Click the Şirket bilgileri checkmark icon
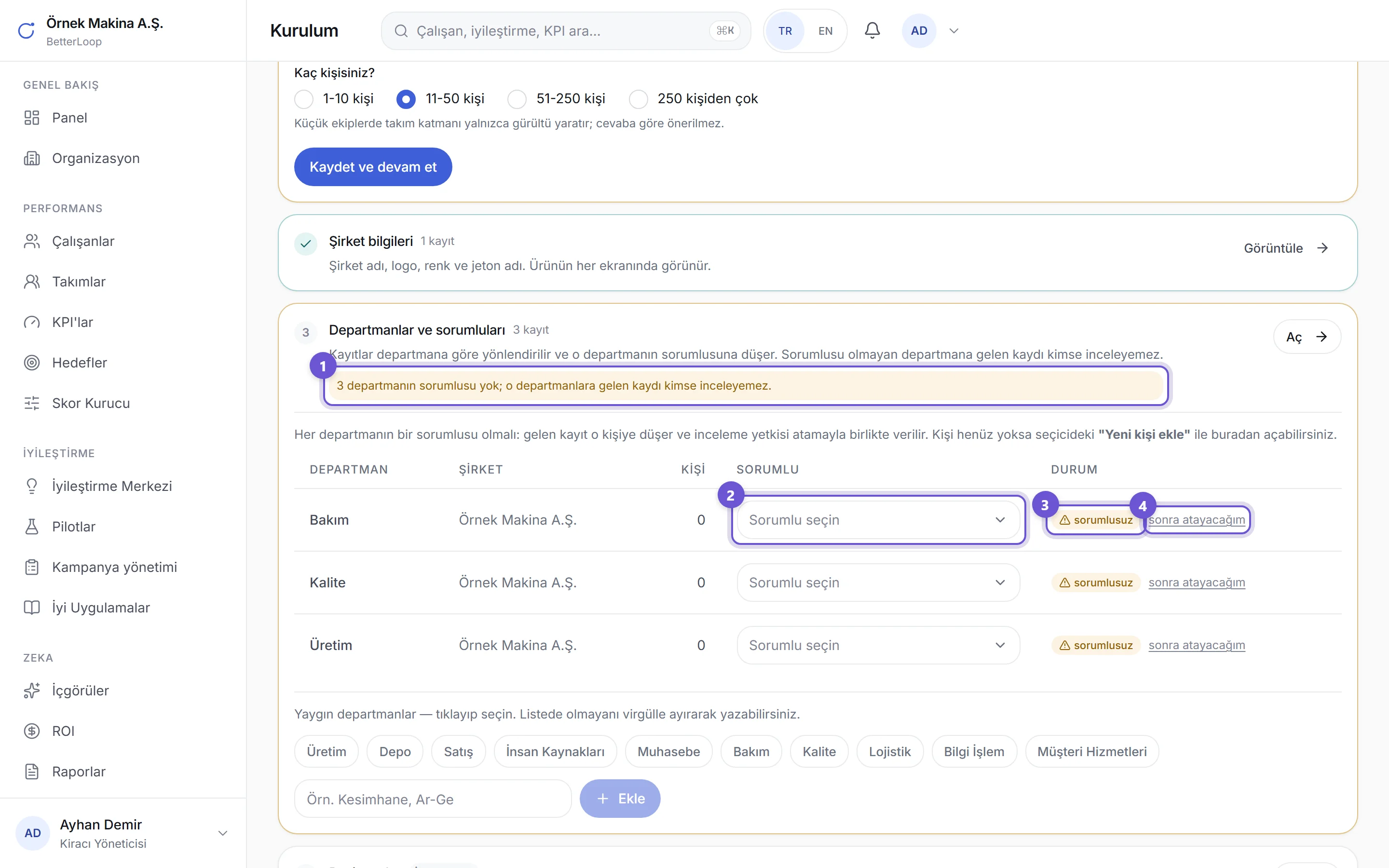Screen dimensions: 1389x868 click(305, 244)
